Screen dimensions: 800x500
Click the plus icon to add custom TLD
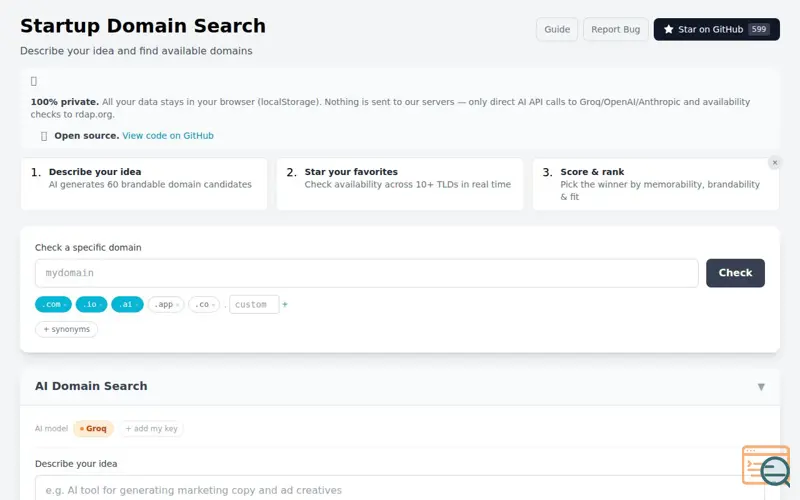[285, 305]
